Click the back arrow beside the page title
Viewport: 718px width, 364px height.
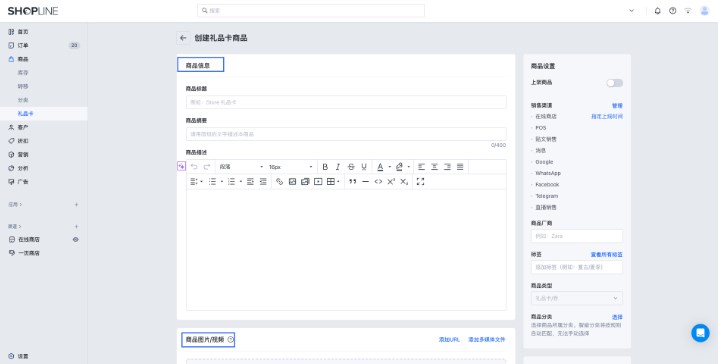(183, 38)
